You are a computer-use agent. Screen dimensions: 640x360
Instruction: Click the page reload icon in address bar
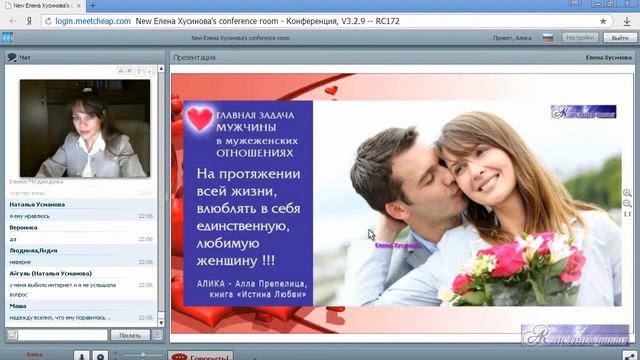(x=48, y=21)
